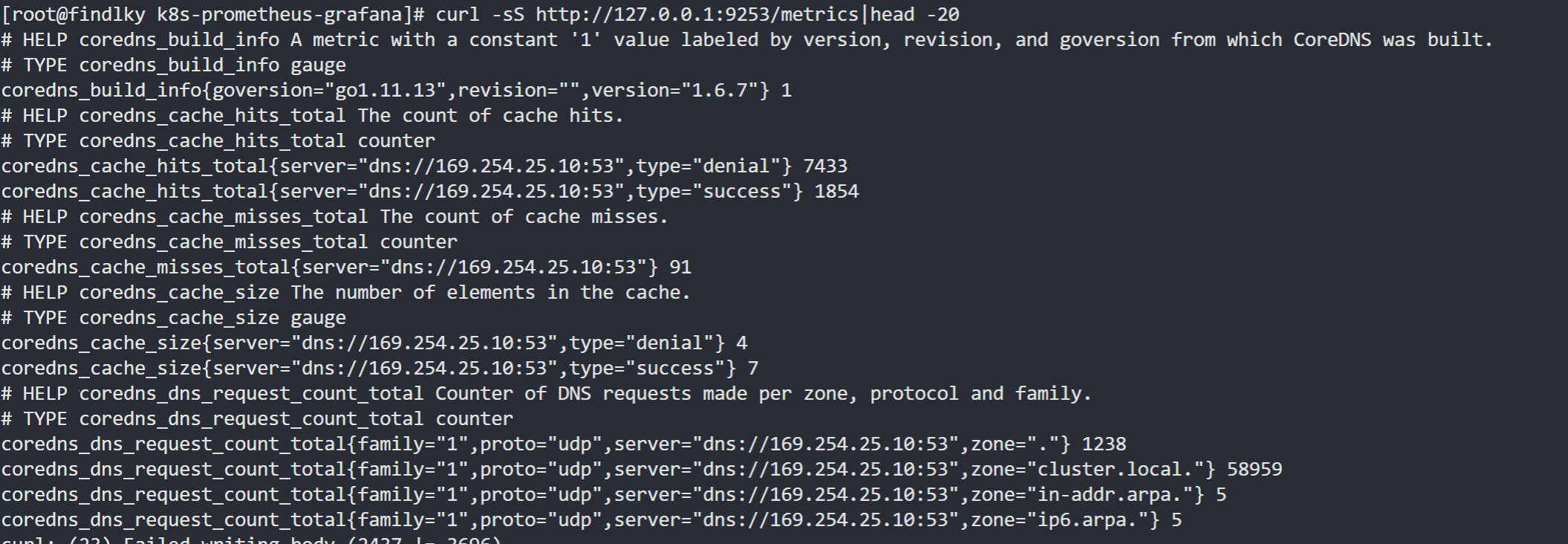
Task: Click the cluster.local. request count value 58959
Action: [x=1255, y=469]
